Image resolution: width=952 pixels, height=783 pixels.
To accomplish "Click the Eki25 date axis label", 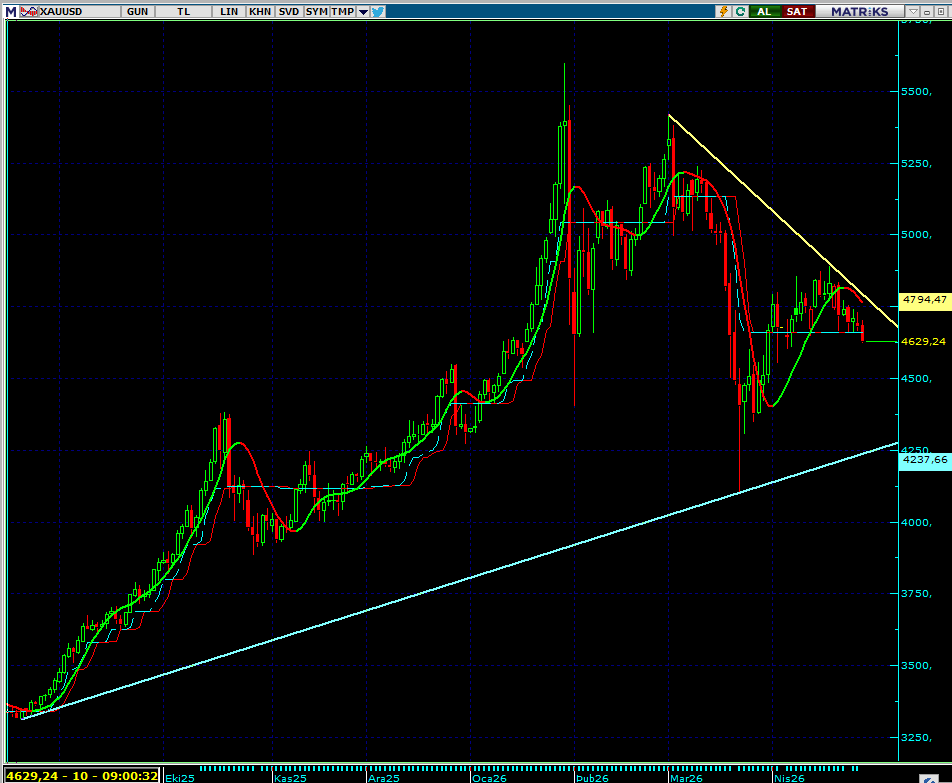I will [180, 778].
